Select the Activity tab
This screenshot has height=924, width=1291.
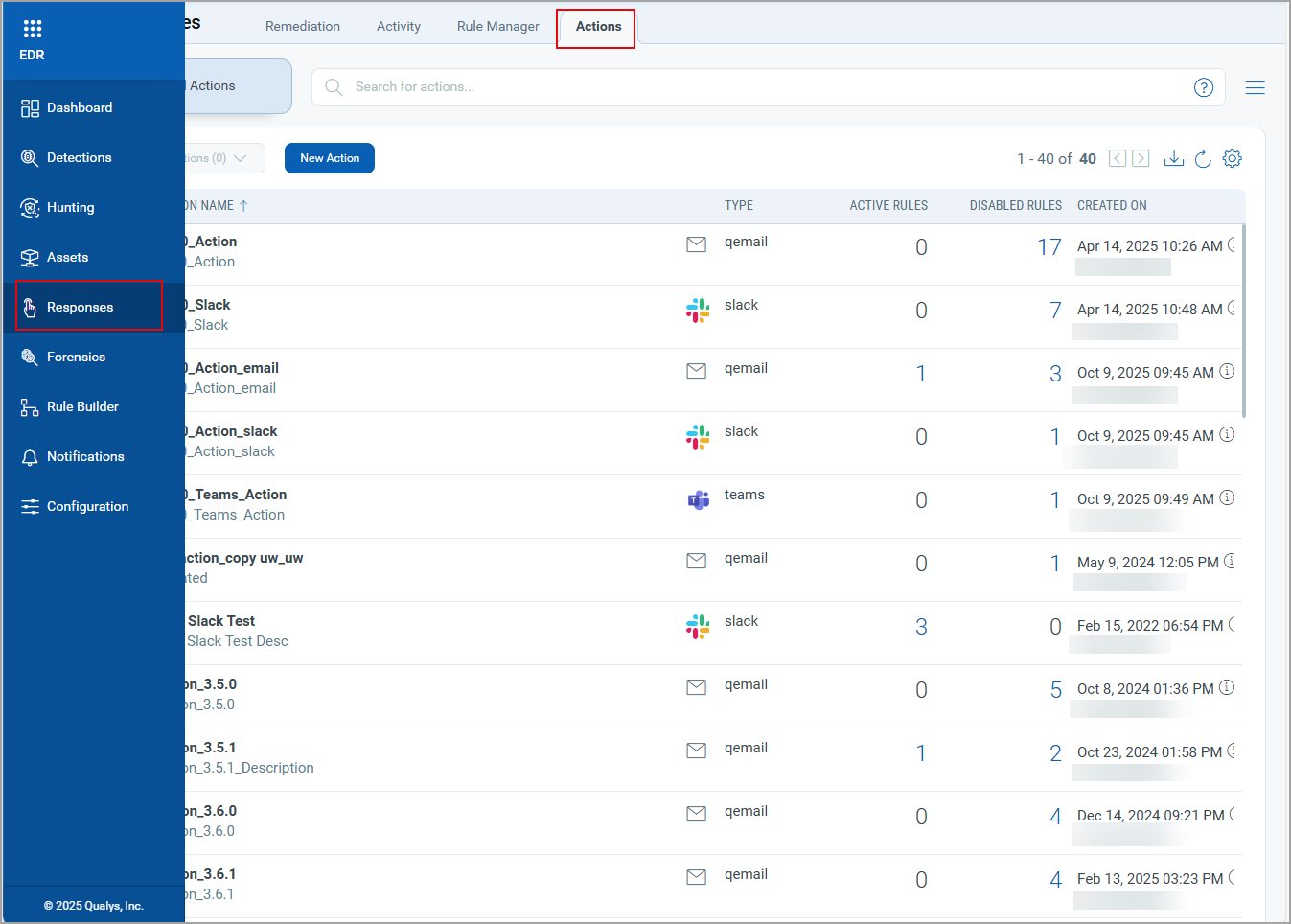pos(398,26)
